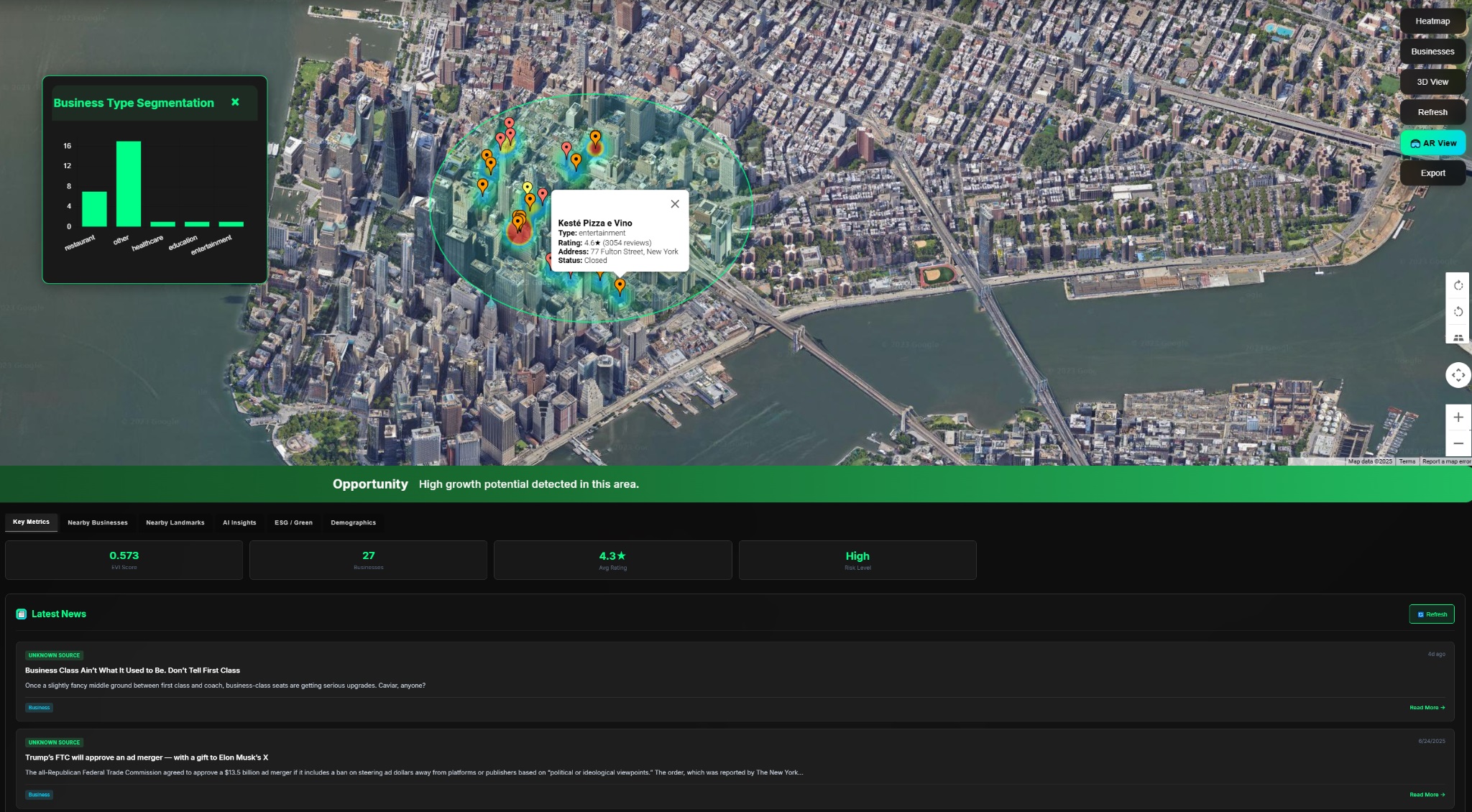Switch on 3D View mode

1432,81
